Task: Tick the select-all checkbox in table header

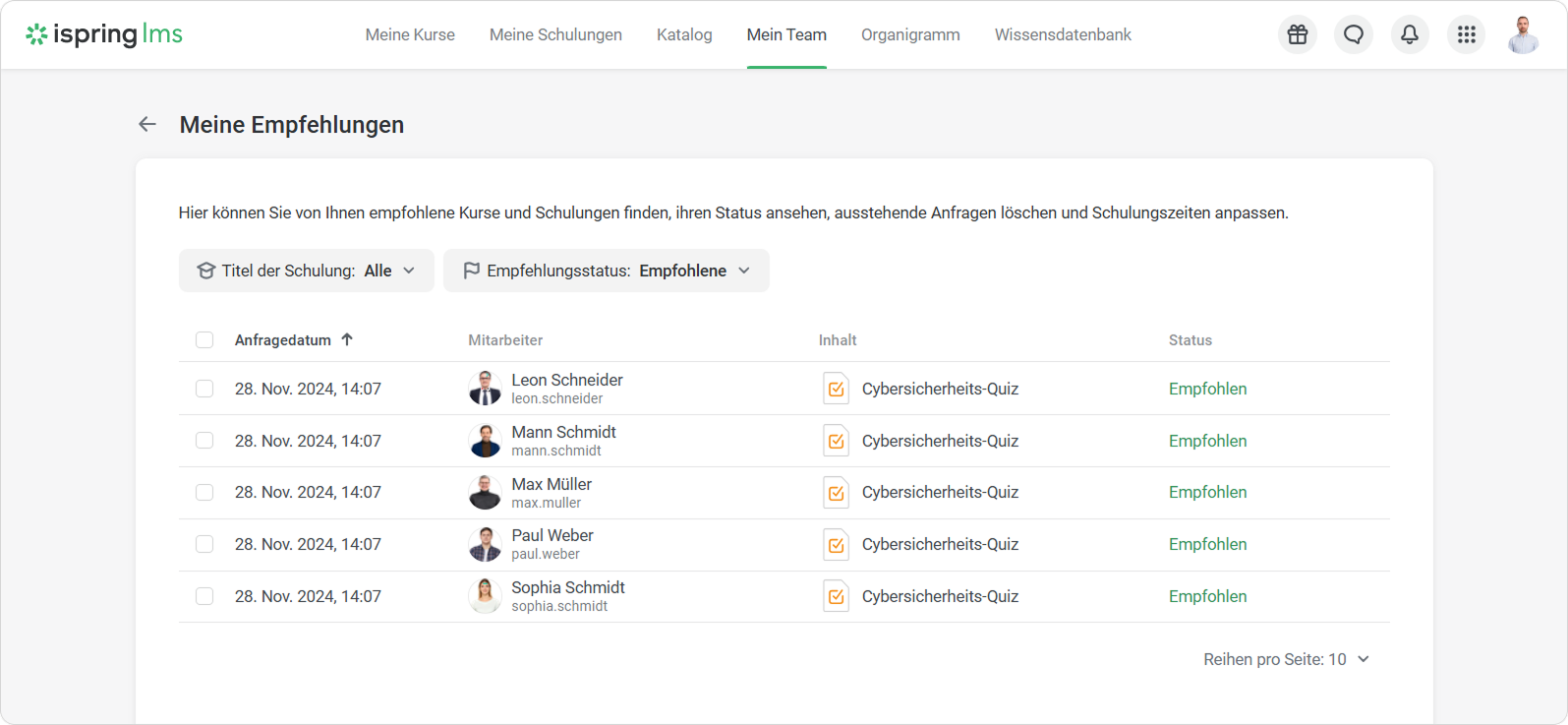Action: (x=204, y=340)
